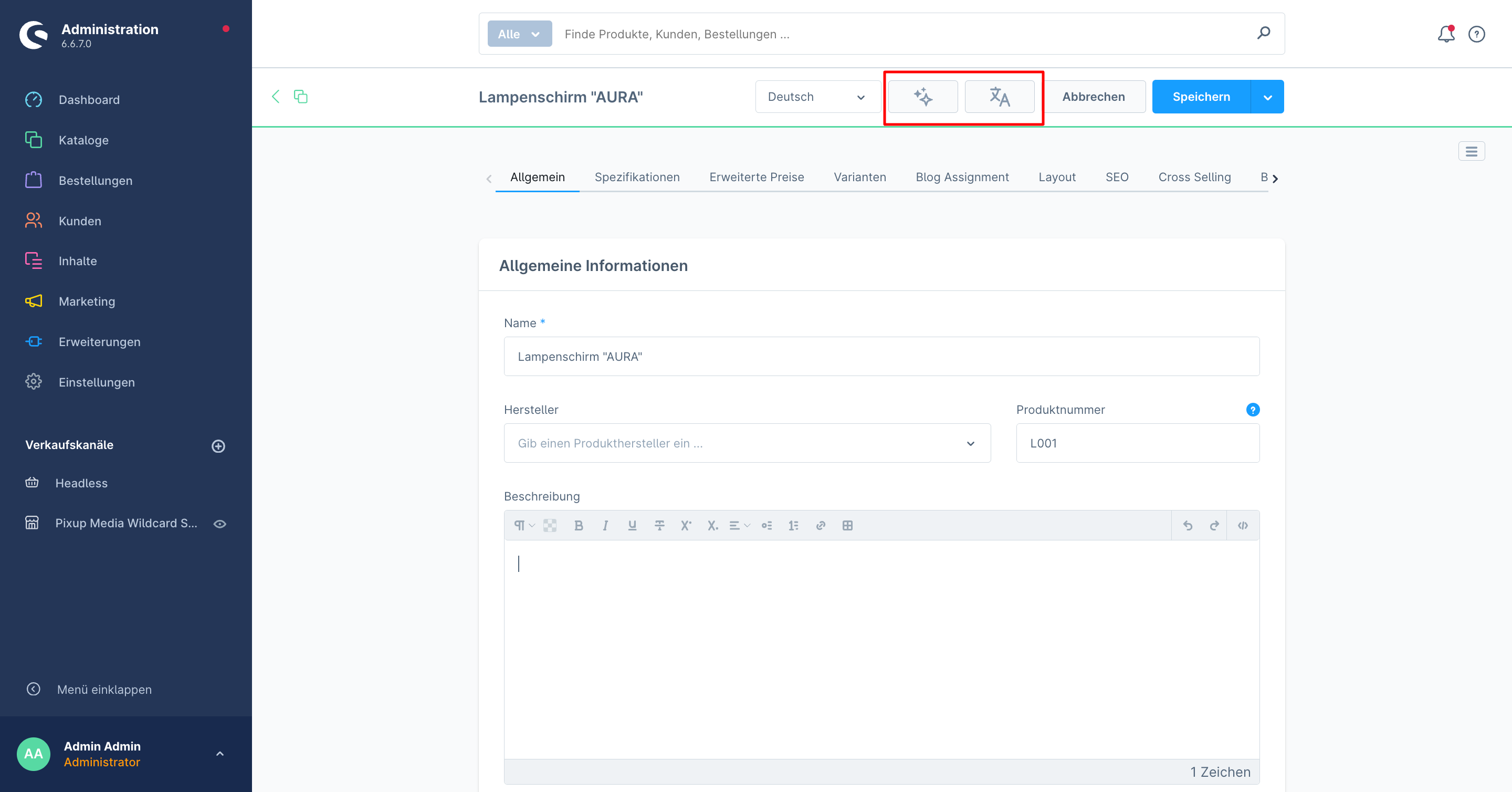This screenshot has width=1512, height=792.
Task: Toggle bold formatting in editor
Action: [578, 525]
